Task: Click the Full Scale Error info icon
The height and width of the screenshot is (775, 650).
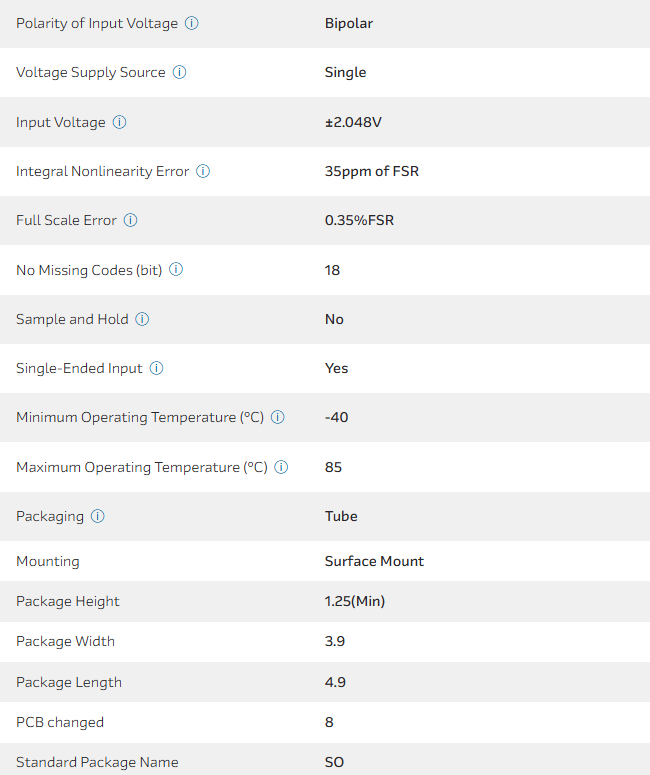Action: click(131, 220)
